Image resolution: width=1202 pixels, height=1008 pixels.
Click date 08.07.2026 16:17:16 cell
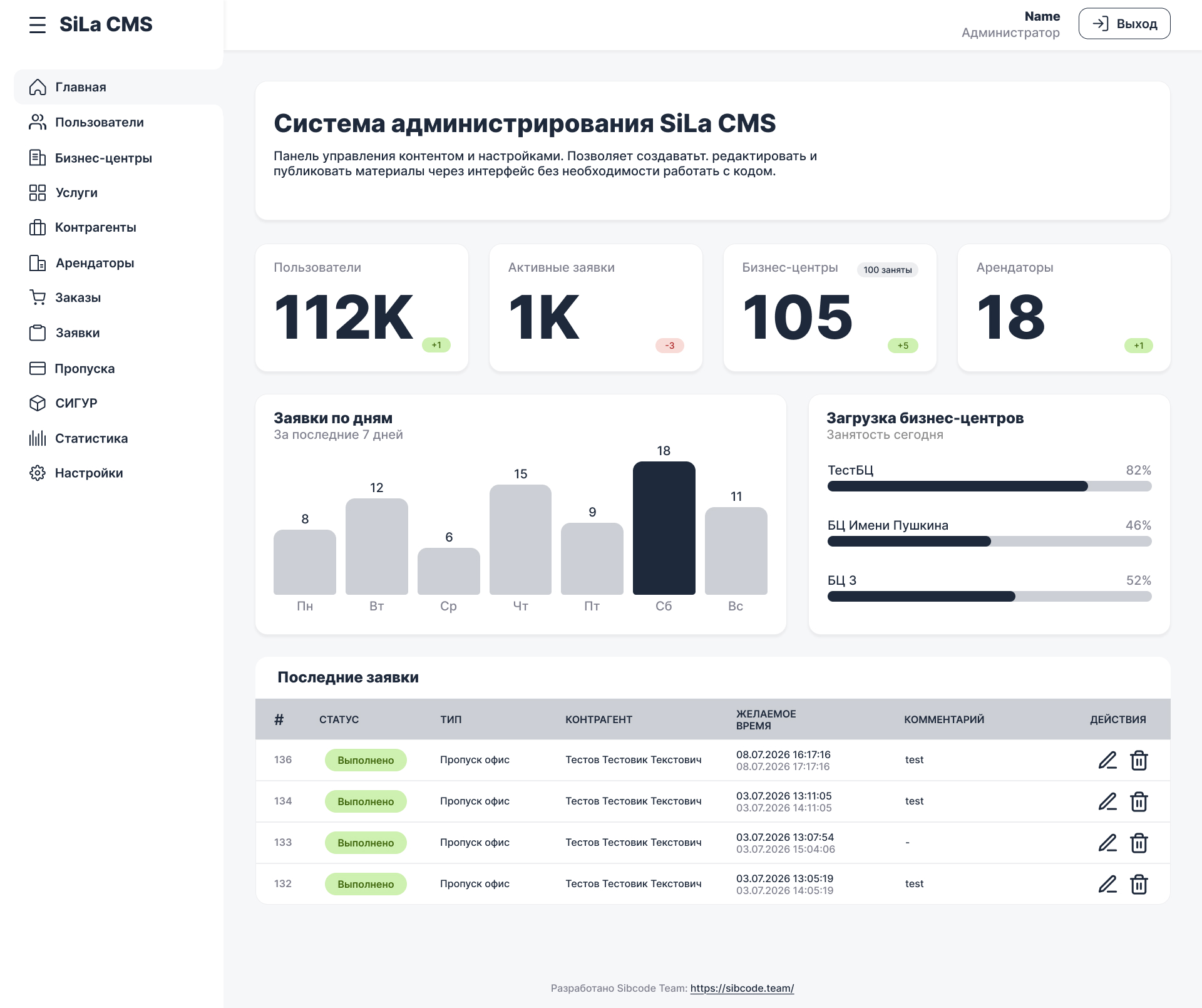tap(783, 754)
